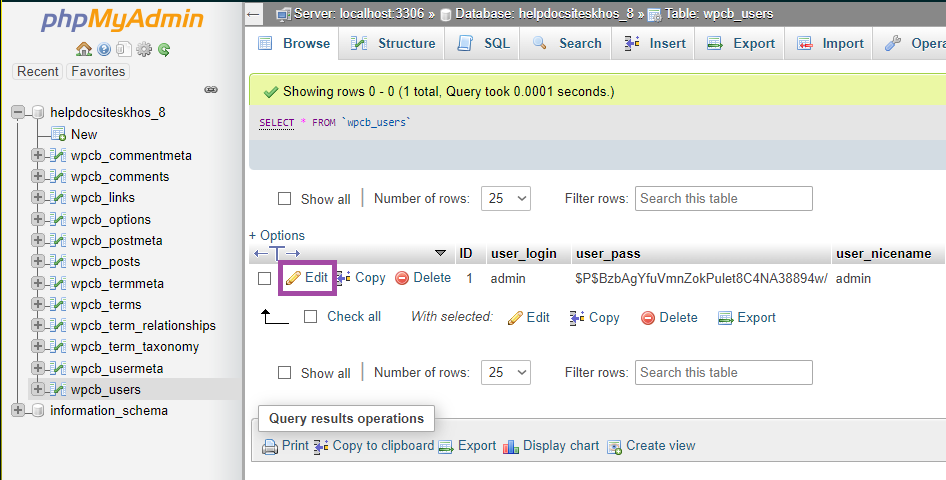
Task: Switch to the Browse tab
Action: coord(294,43)
